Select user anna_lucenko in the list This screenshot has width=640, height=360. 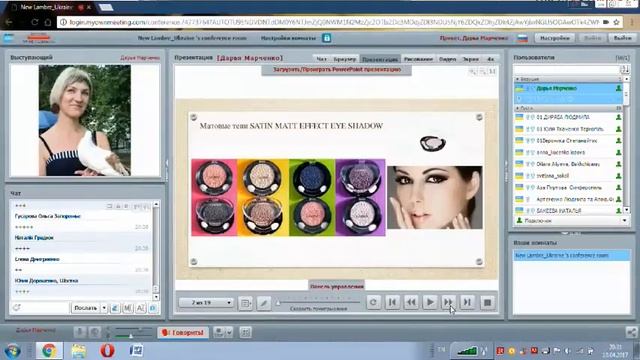tap(568, 152)
